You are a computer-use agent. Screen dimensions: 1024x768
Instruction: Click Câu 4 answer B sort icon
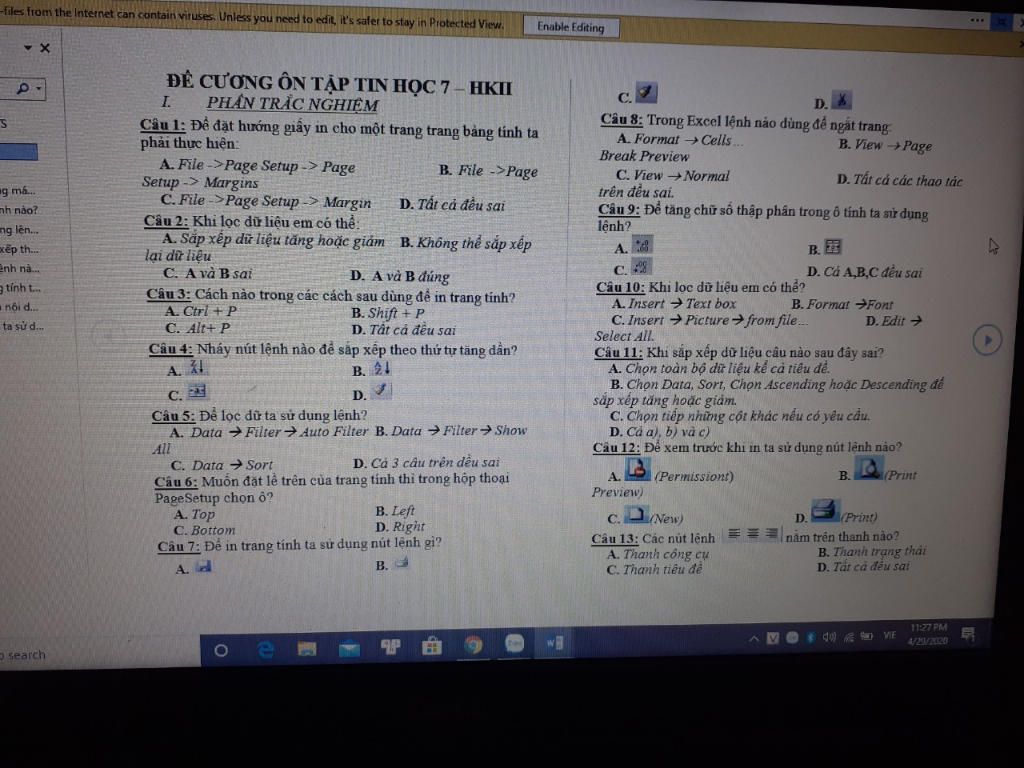pos(382,368)
